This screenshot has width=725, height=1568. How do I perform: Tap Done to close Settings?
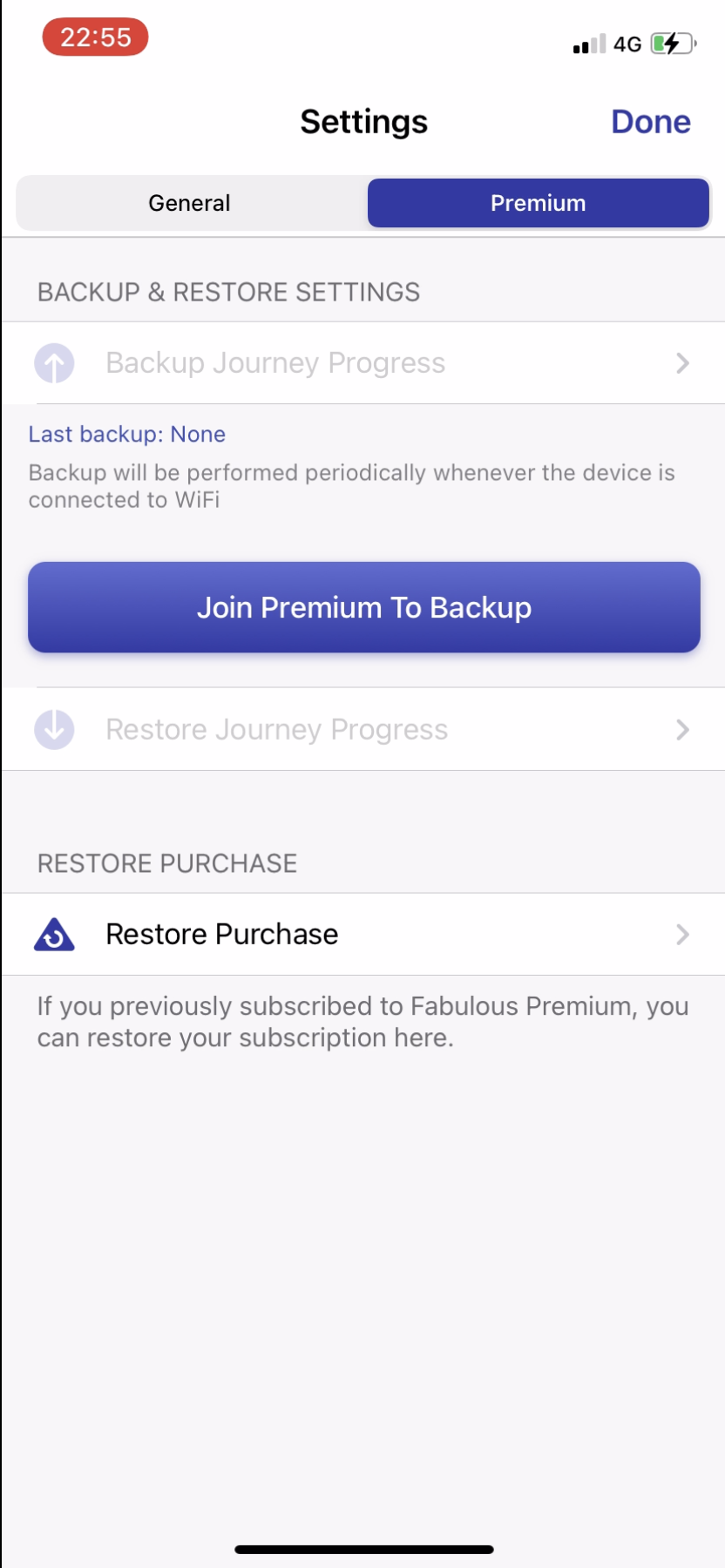pyautogui.click(x=650, y=121)
